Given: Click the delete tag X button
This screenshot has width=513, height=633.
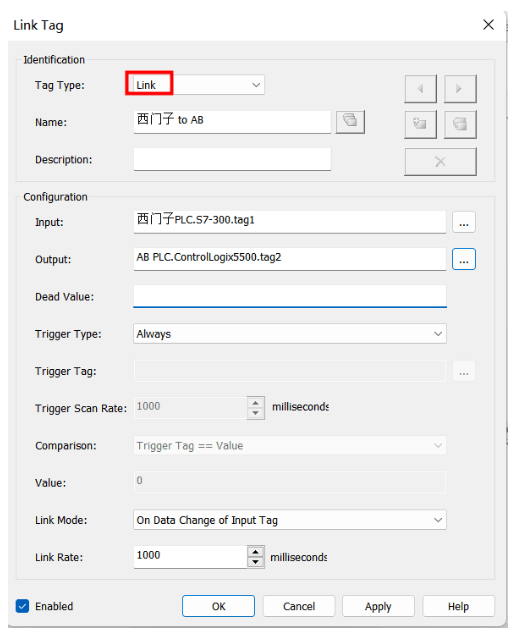Looking at the screenshot, I should click(440, 161).
